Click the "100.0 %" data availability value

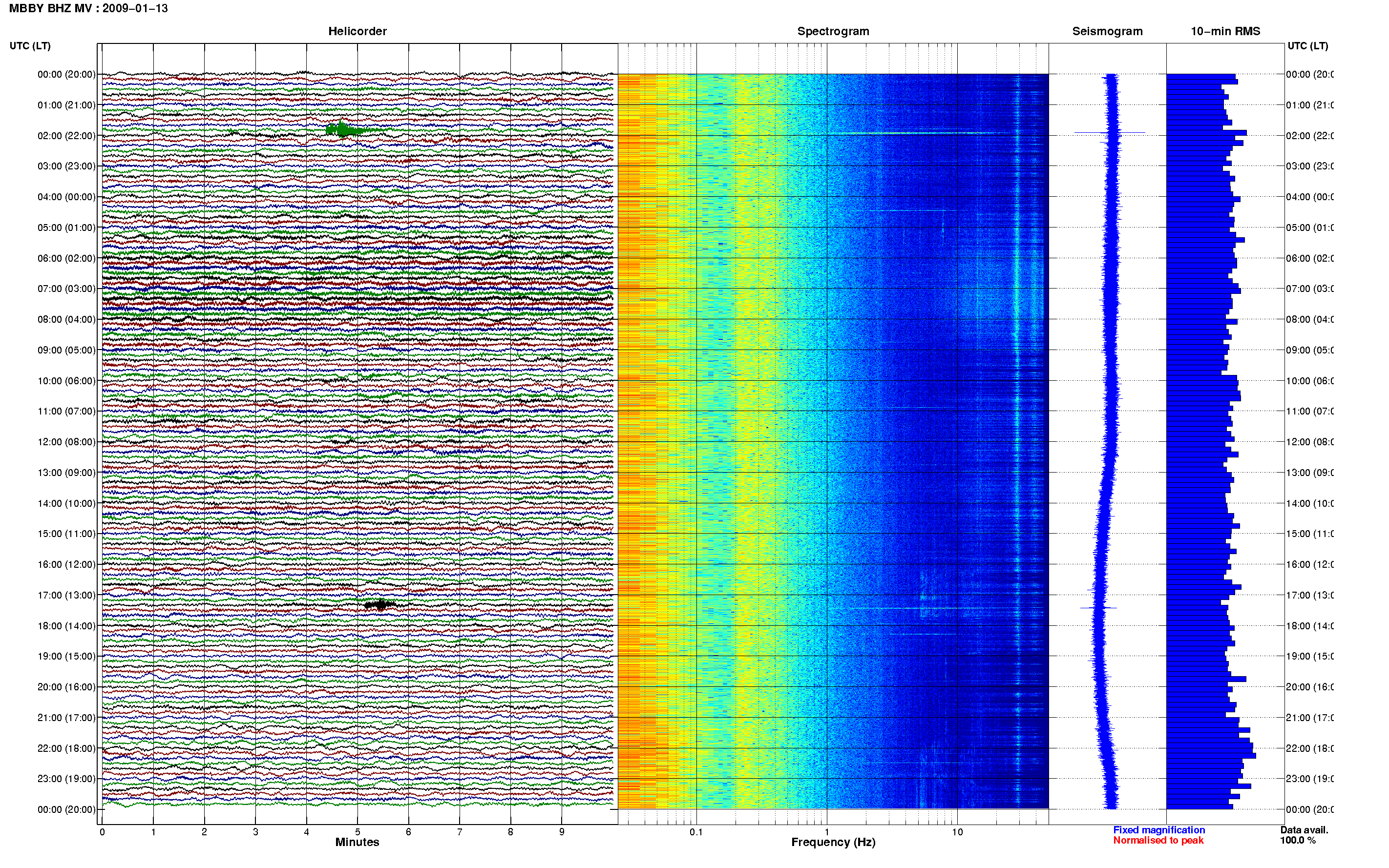point(1298,841)
